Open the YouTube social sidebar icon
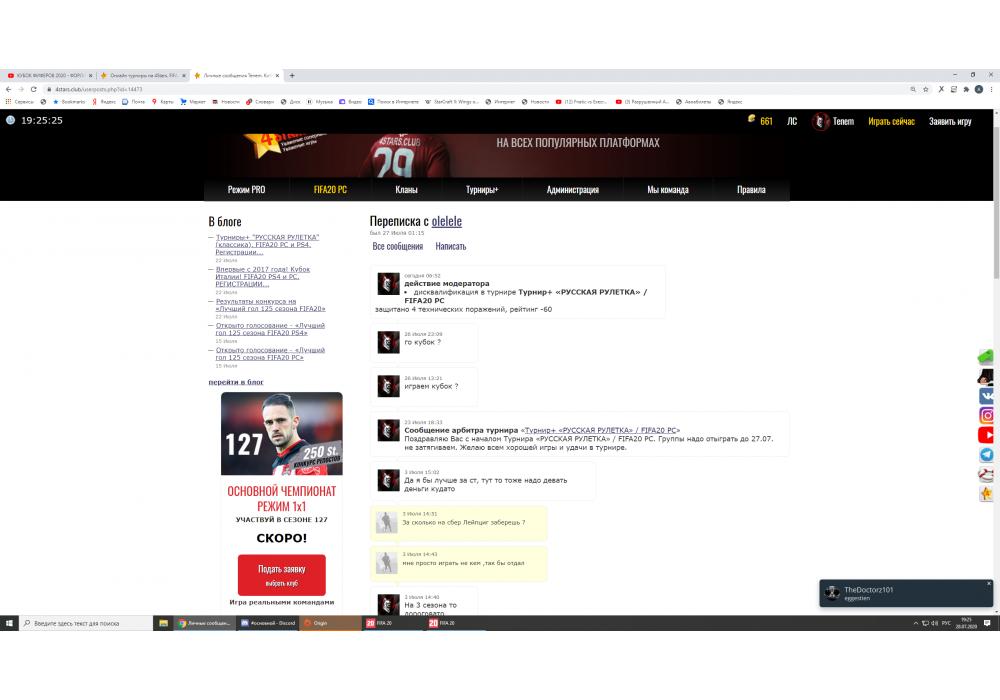Viewport: 1000px width, 700px height. point(986,435)
